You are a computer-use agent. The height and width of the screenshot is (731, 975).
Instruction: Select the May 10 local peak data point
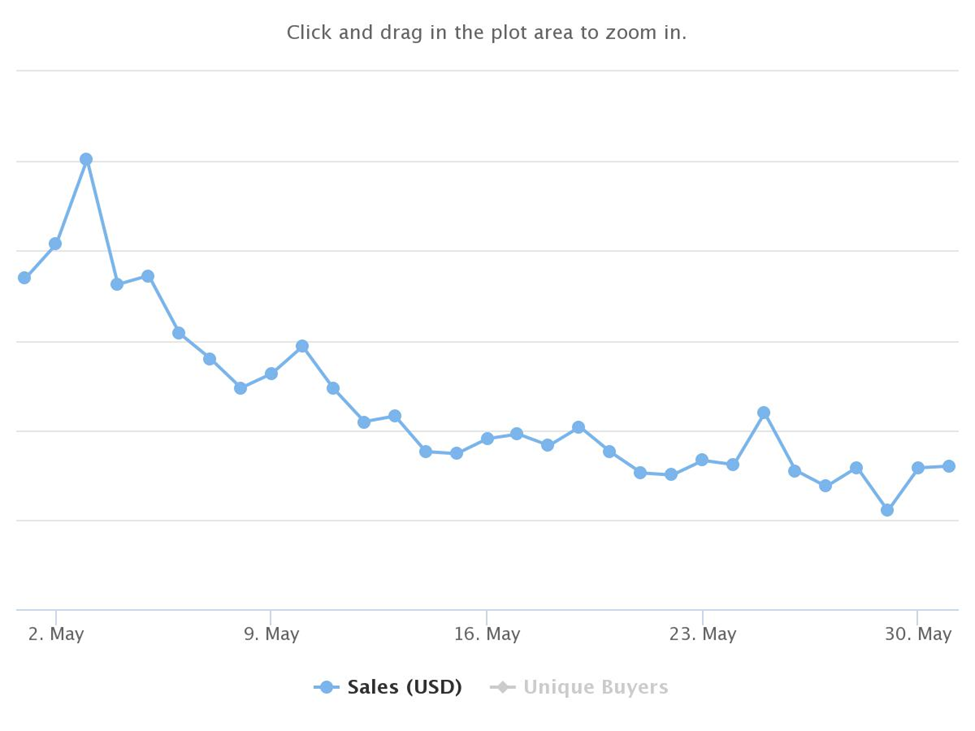pyautogui.click(x=302, y=346)
